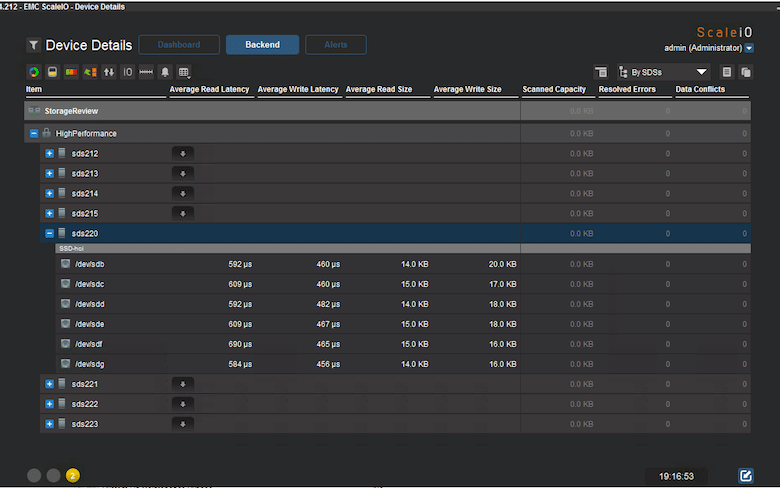Image resolution: width=780 pixels, height=488 pixels.
Task: Click the 19:16:53 clock display
Action: 676,477
